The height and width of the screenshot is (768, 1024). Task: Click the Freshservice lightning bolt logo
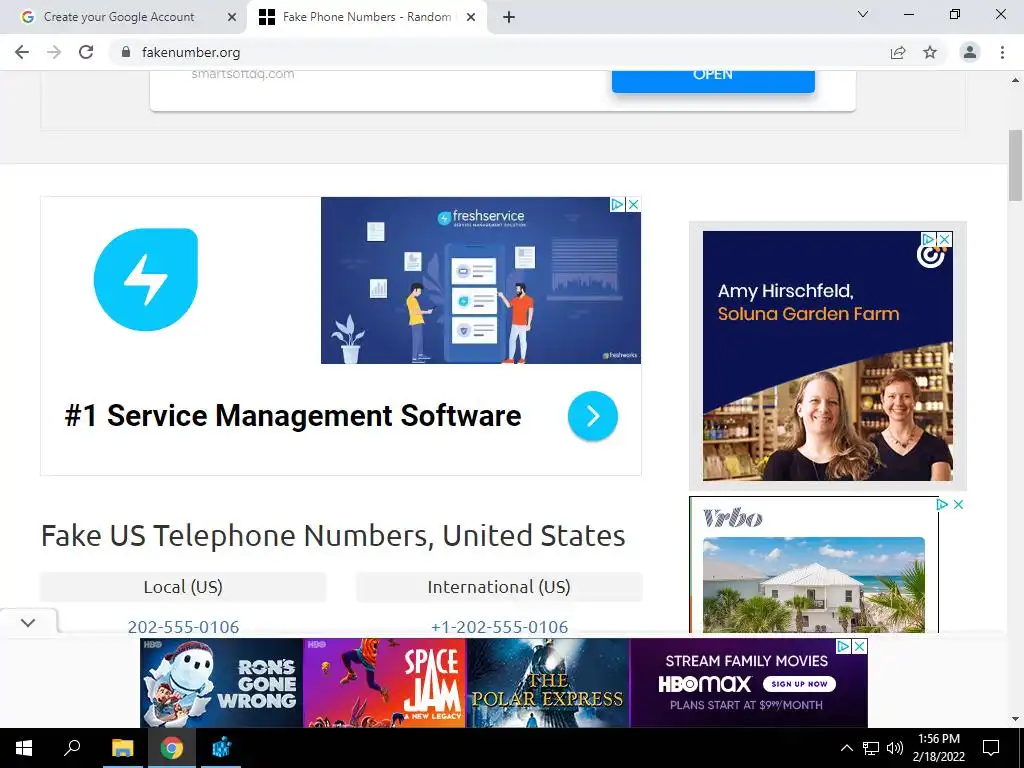pyautogui.click(x=146, y=280)
